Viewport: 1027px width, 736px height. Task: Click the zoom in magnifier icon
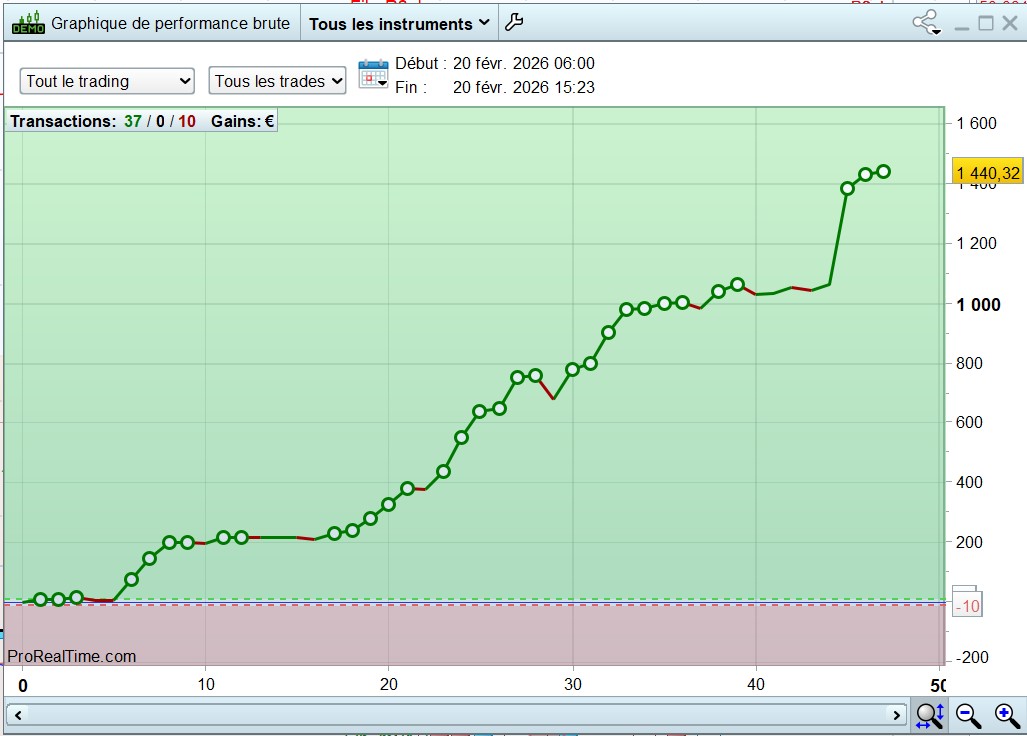[1007, 715]
